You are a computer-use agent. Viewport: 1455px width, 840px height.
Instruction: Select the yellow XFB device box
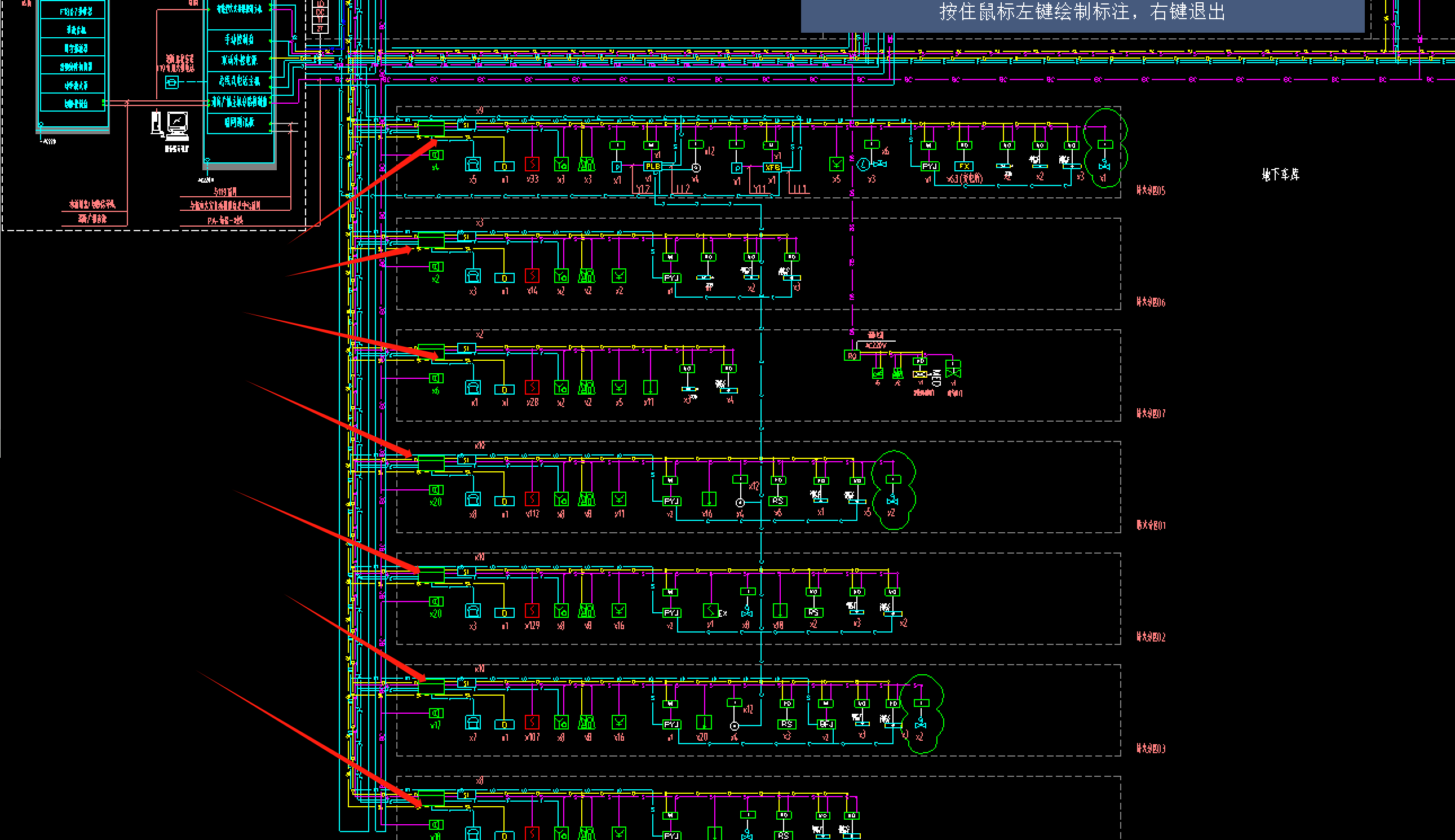coord(772,167)
